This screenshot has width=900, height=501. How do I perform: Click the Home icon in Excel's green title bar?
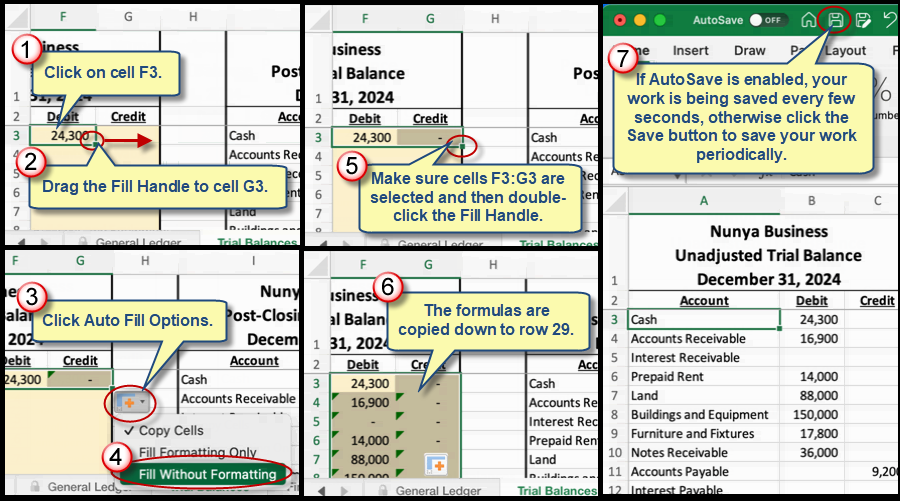808,20
